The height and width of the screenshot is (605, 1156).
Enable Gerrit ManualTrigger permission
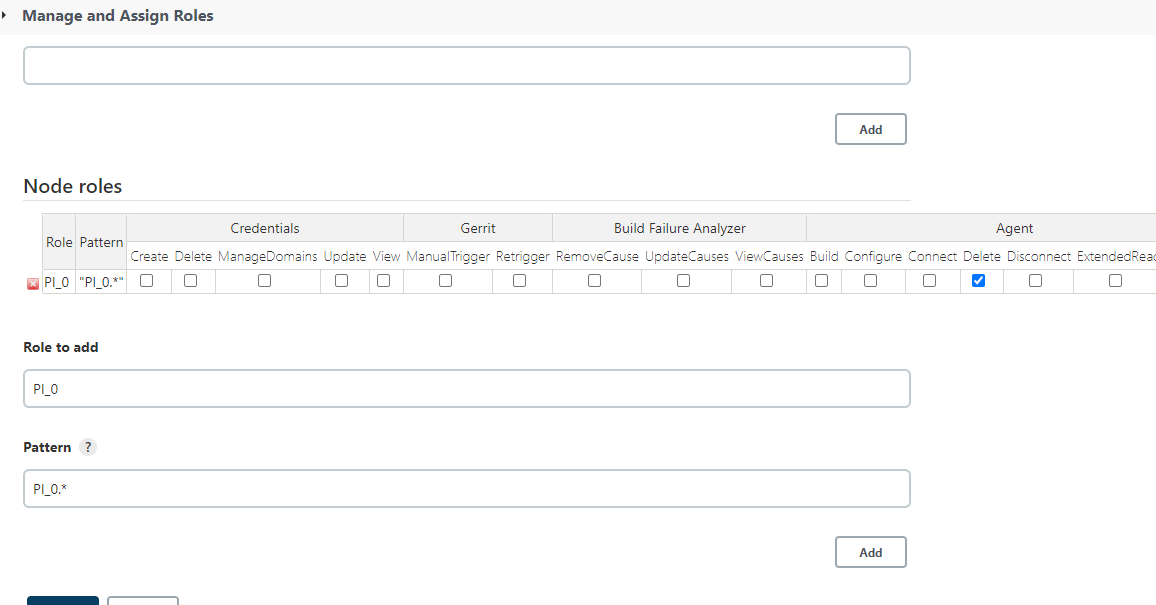tap(446, 281)
